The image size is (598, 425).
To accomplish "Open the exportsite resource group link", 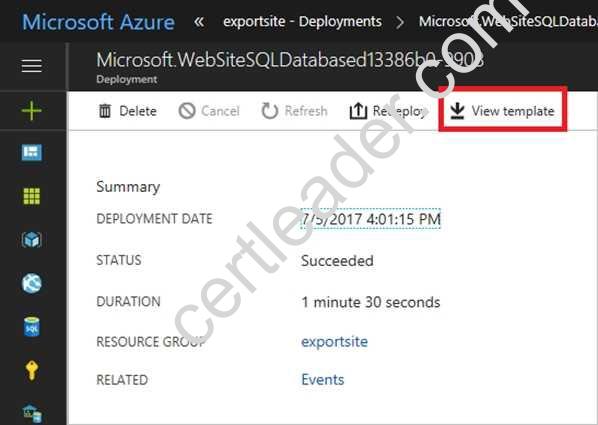I will point(334,341).
